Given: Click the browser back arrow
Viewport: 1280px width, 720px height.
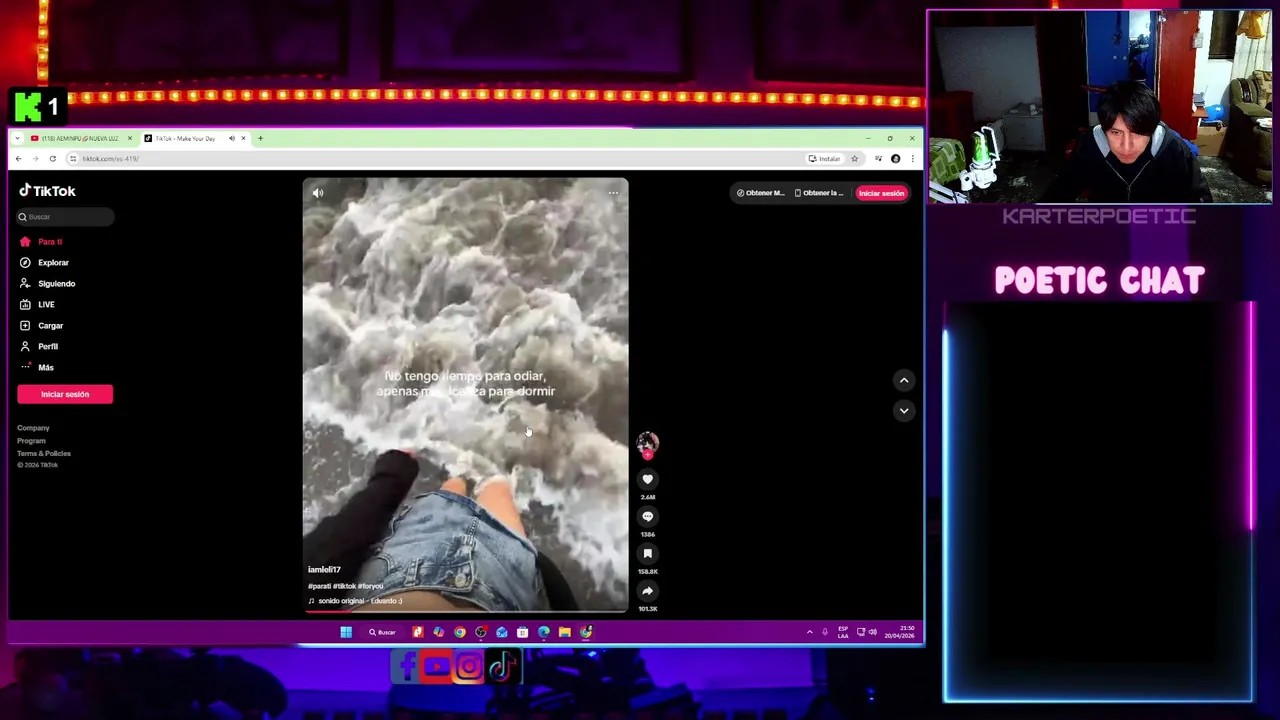Looking at the screenshot, I should click(18, 159).
